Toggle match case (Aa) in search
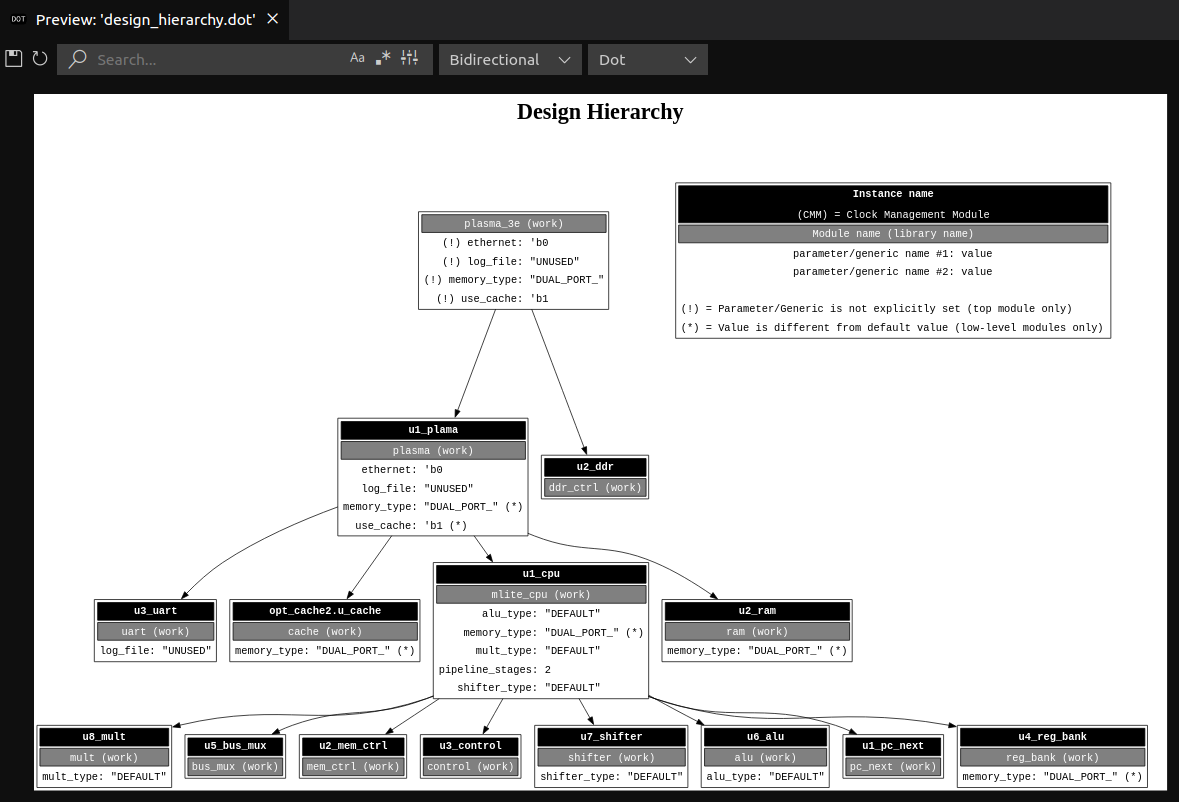 tap(357, 58)
